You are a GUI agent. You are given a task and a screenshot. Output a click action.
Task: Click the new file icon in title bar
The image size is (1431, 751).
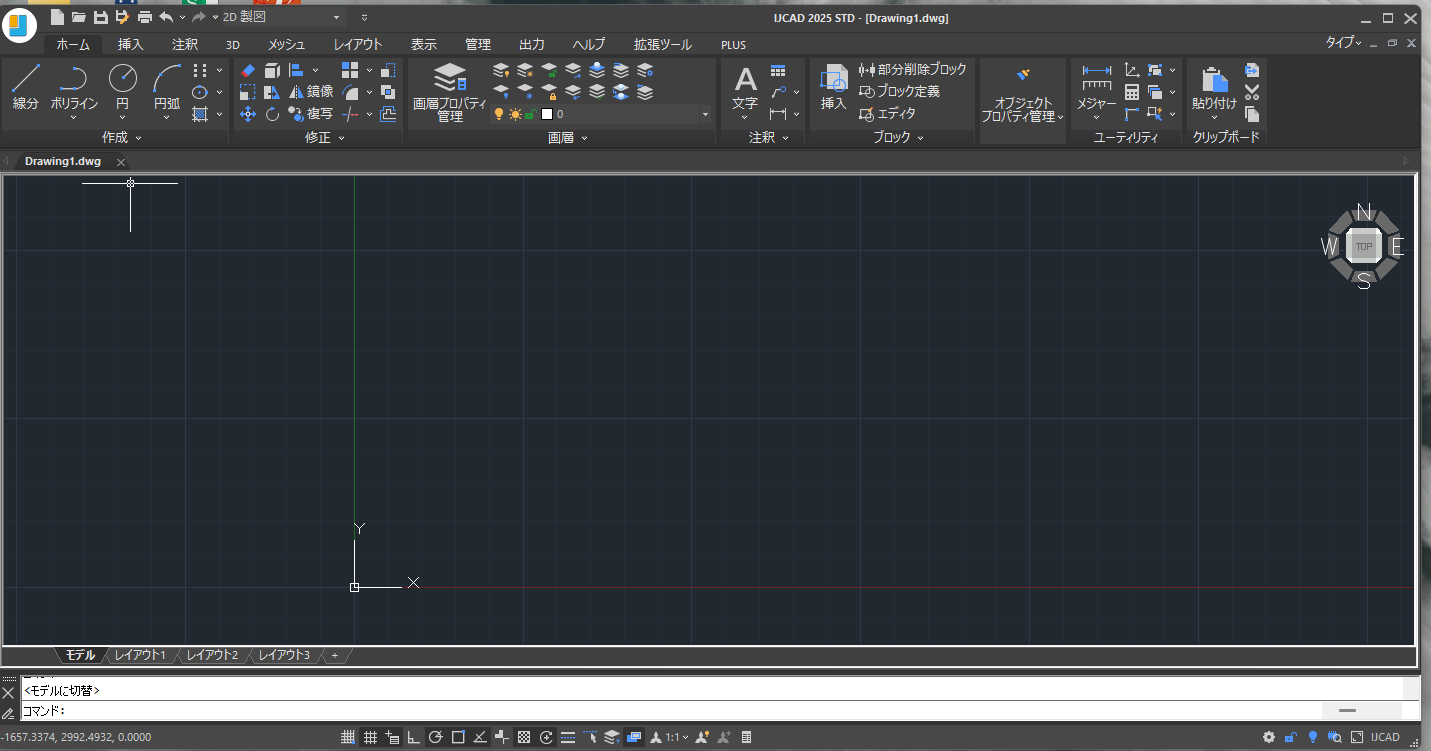(57, 17)
